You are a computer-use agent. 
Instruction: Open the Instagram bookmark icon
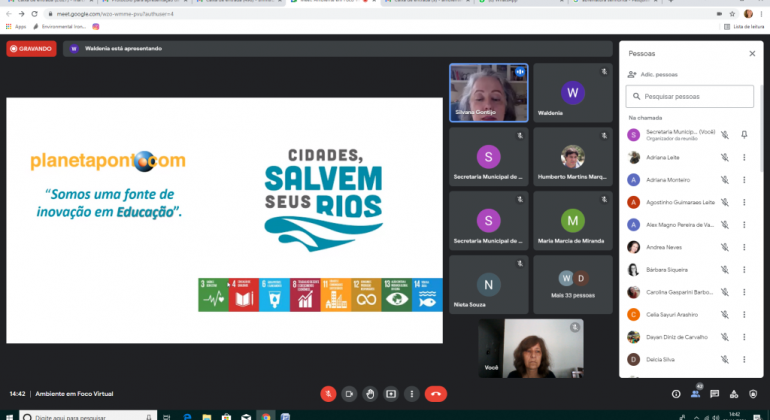pos(96,27)
